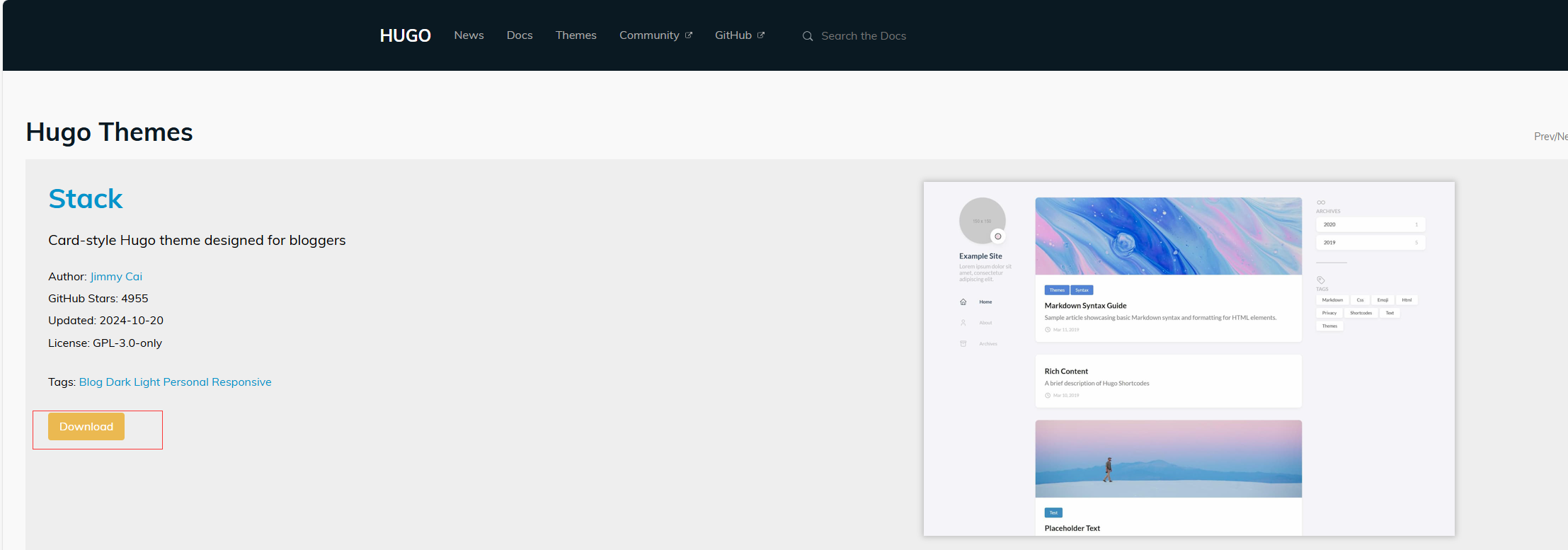Select the Responsive tag
The width and height of the screenshot is (1568, 550).
coord(241,382)
